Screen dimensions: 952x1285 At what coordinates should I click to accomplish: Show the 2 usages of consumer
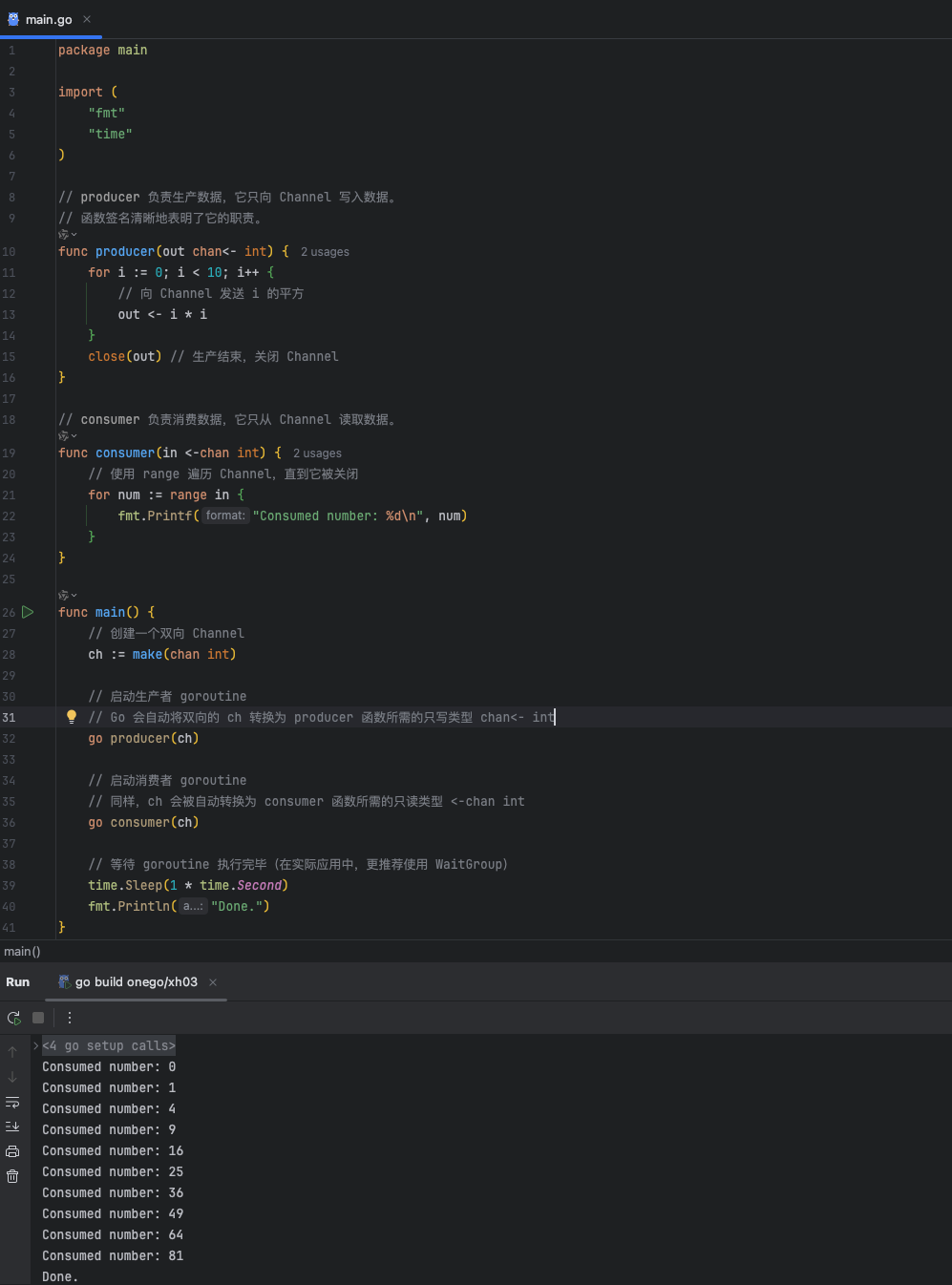(x=317, y=453)
